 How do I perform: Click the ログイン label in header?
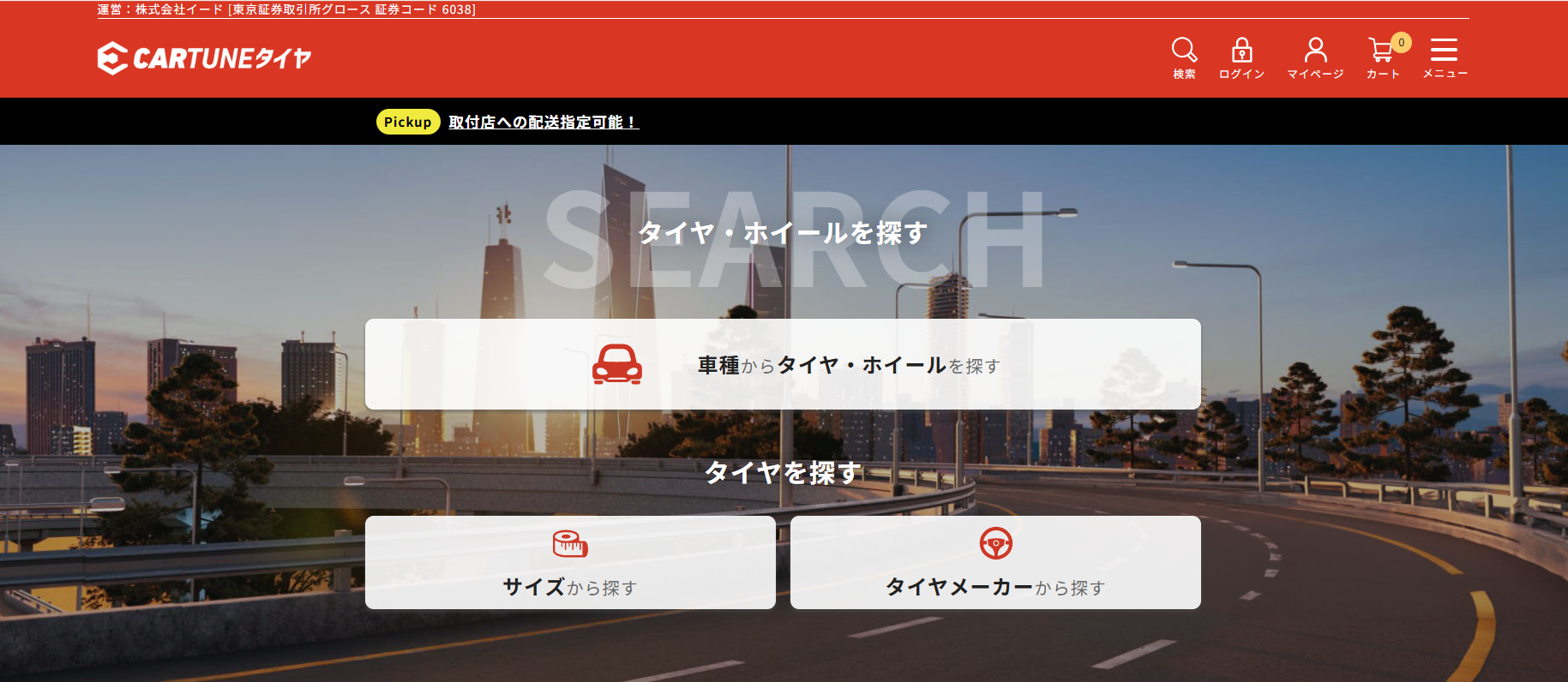pyautogui.click(x=1241, y=75)
